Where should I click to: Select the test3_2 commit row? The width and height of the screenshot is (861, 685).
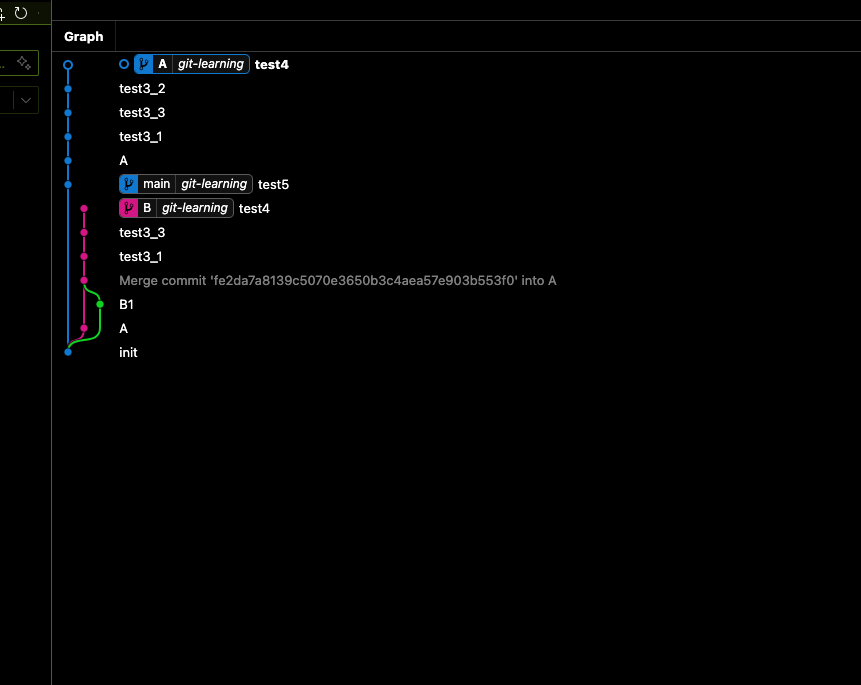point(142,88)
